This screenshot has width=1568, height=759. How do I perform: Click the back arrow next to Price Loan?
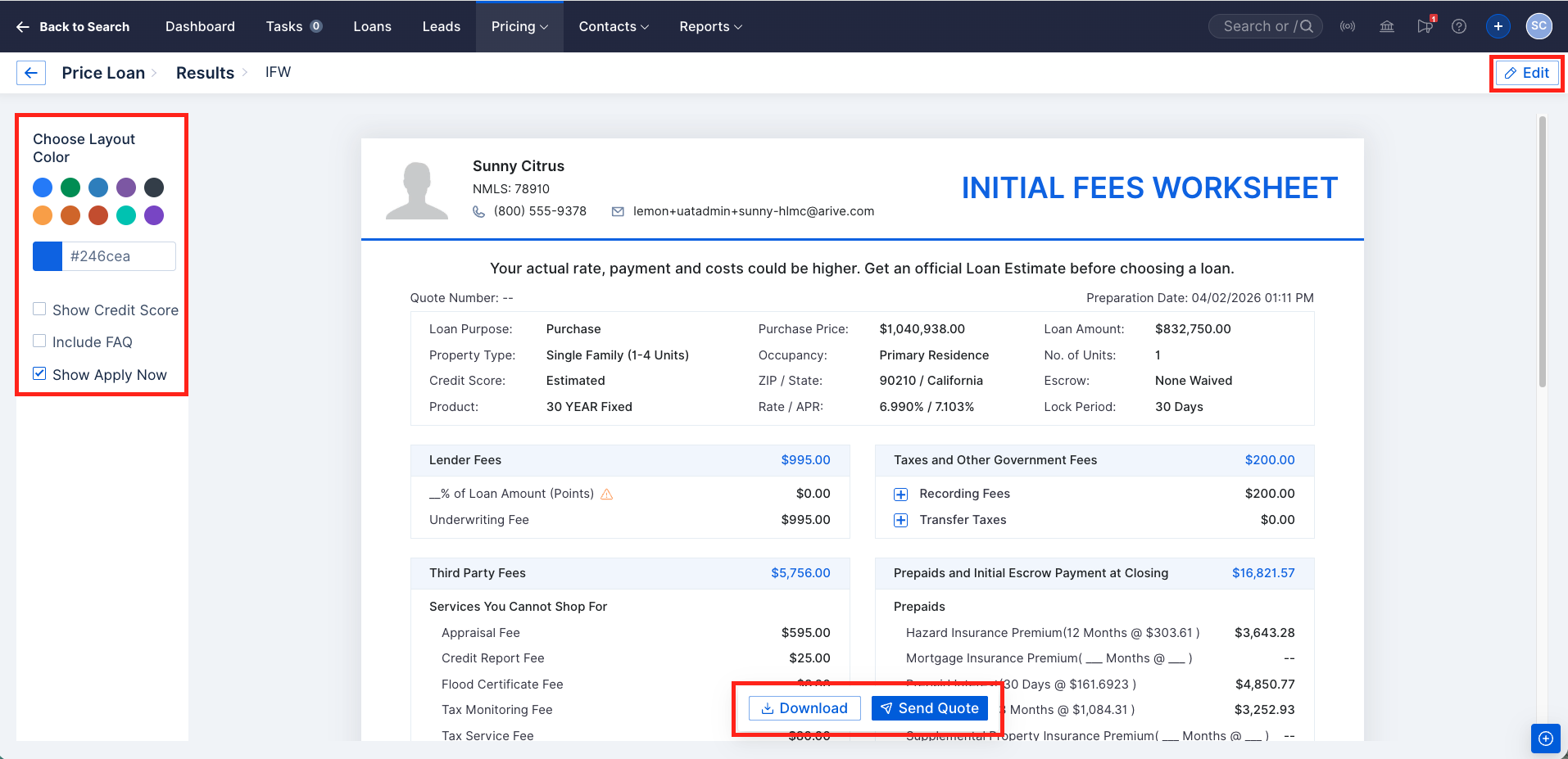[x=30, y=72]
